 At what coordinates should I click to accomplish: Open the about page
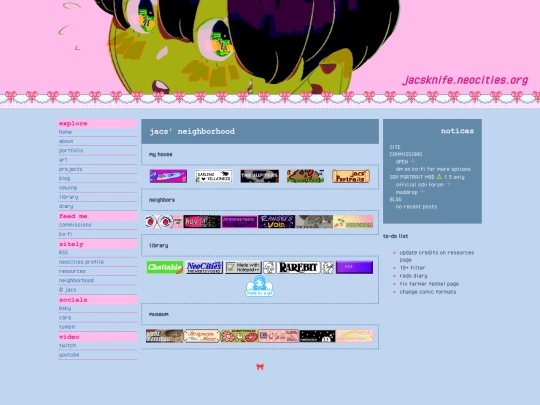[66, 141]
